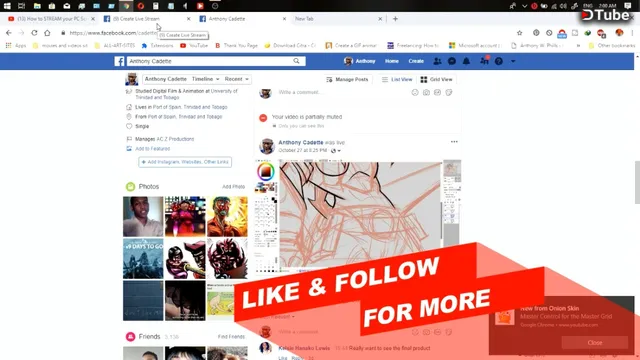Screen dimensions: 640x360
Task: Open Extensions bookmark
Action: [158, 46]
